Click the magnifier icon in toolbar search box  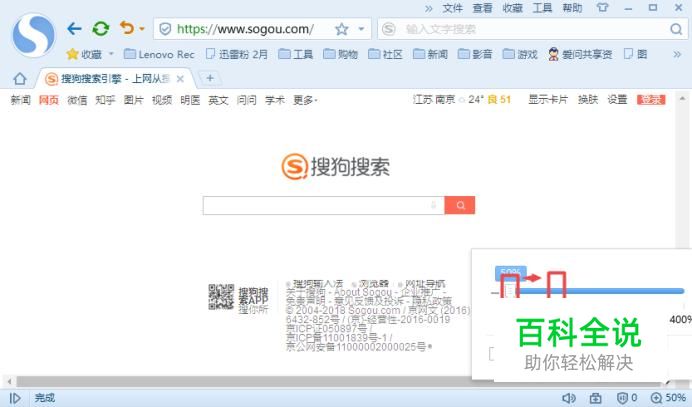point(676,29)
